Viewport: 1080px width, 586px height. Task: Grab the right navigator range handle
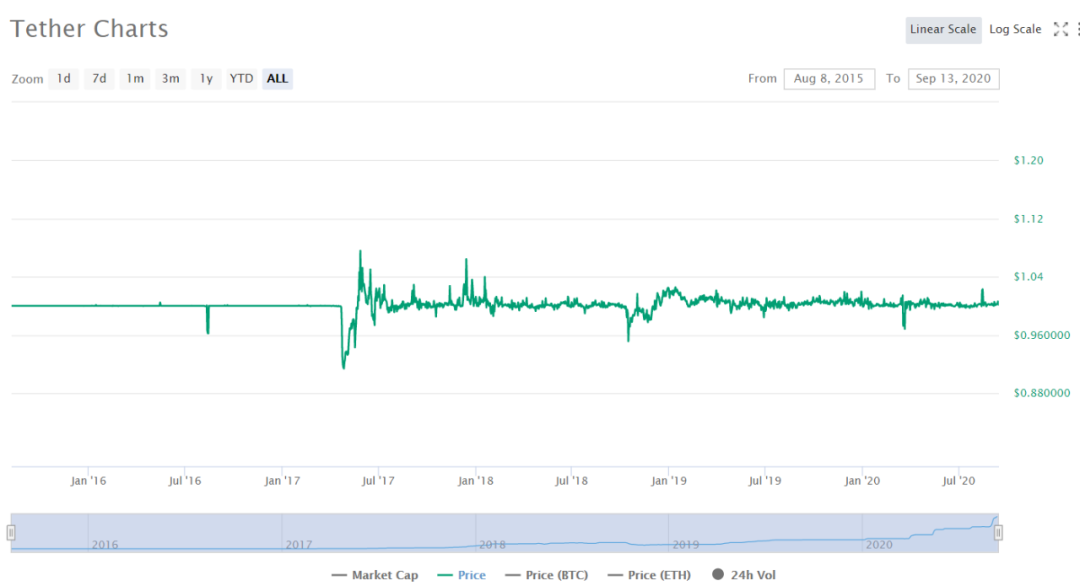[998, 532]
